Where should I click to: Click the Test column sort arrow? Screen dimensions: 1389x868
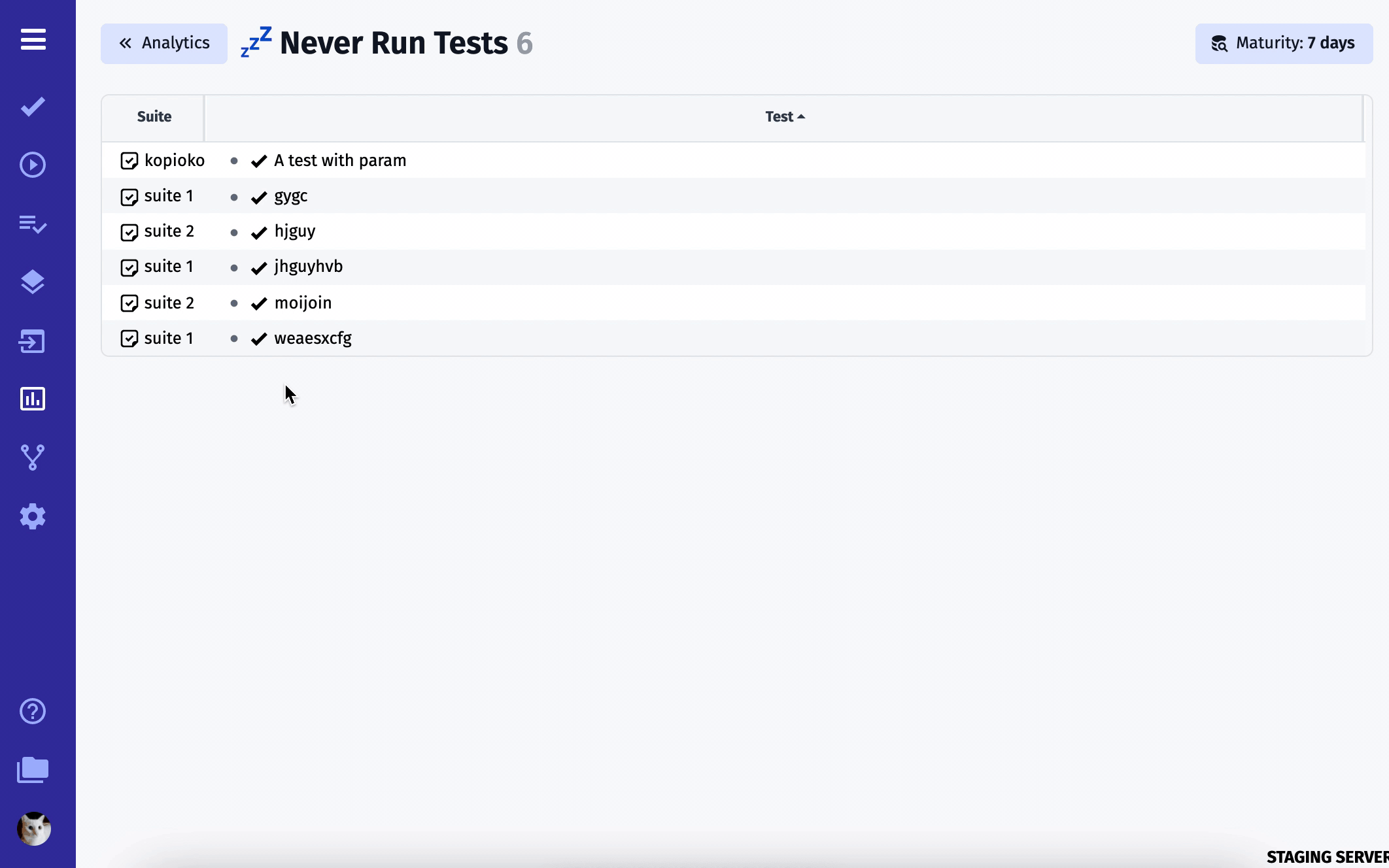[802, 116]
